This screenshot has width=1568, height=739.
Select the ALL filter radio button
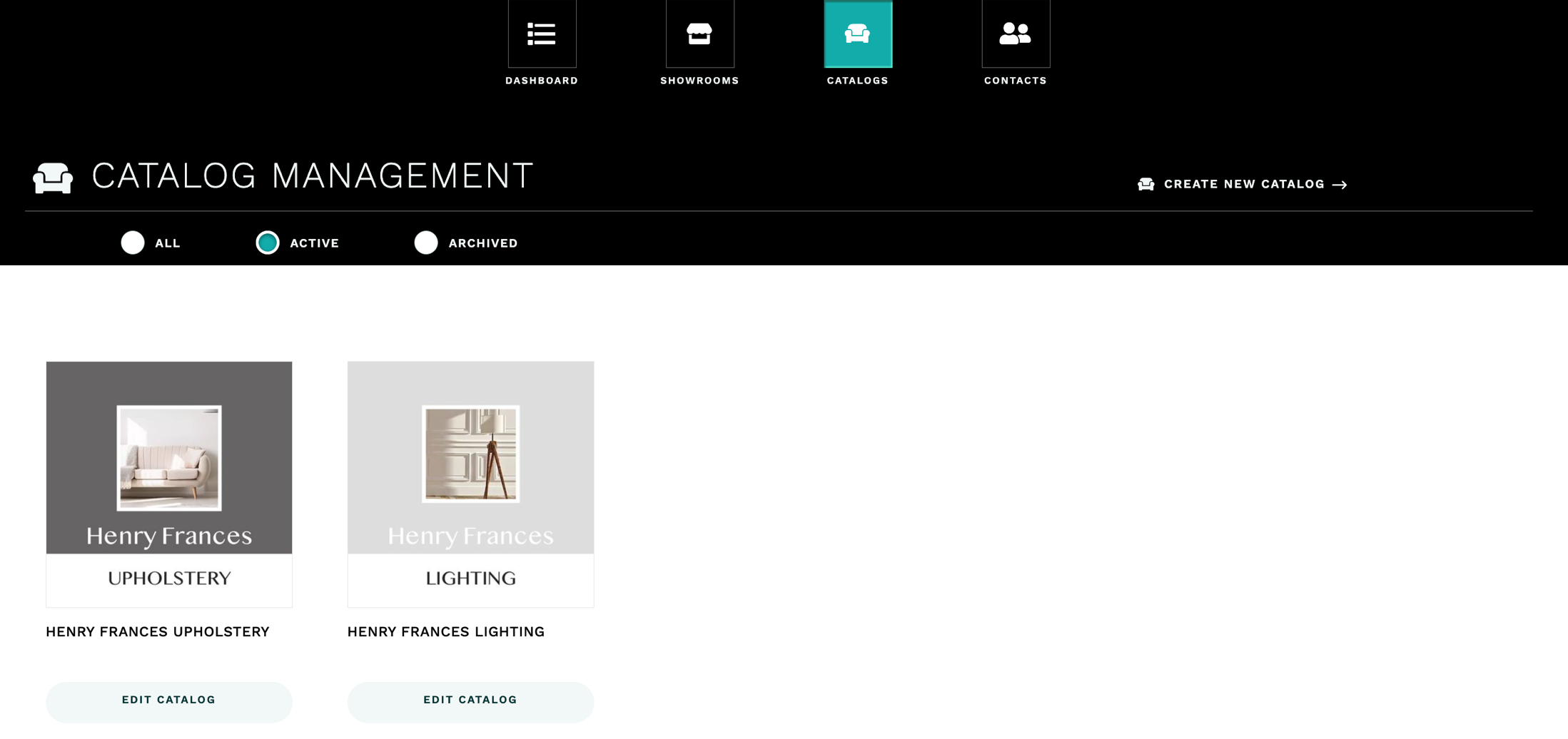tap(132, 243)
